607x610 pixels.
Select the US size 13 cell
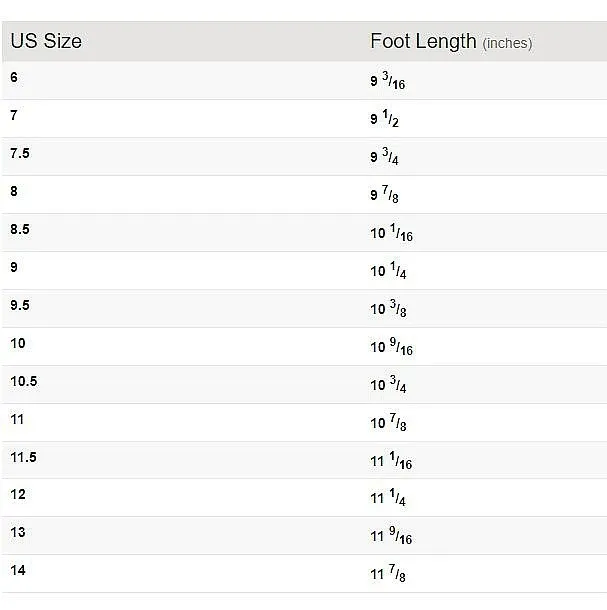[x=18, y=532]
